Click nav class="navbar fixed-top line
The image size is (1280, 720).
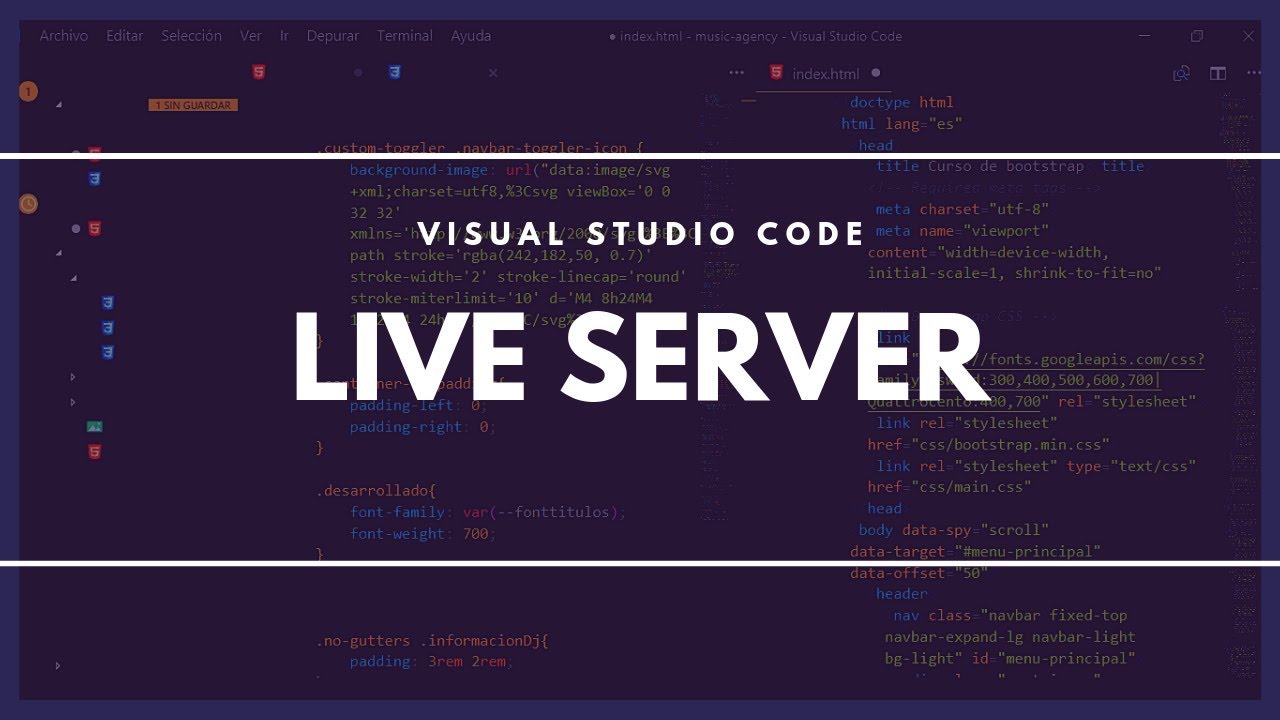1010,616
